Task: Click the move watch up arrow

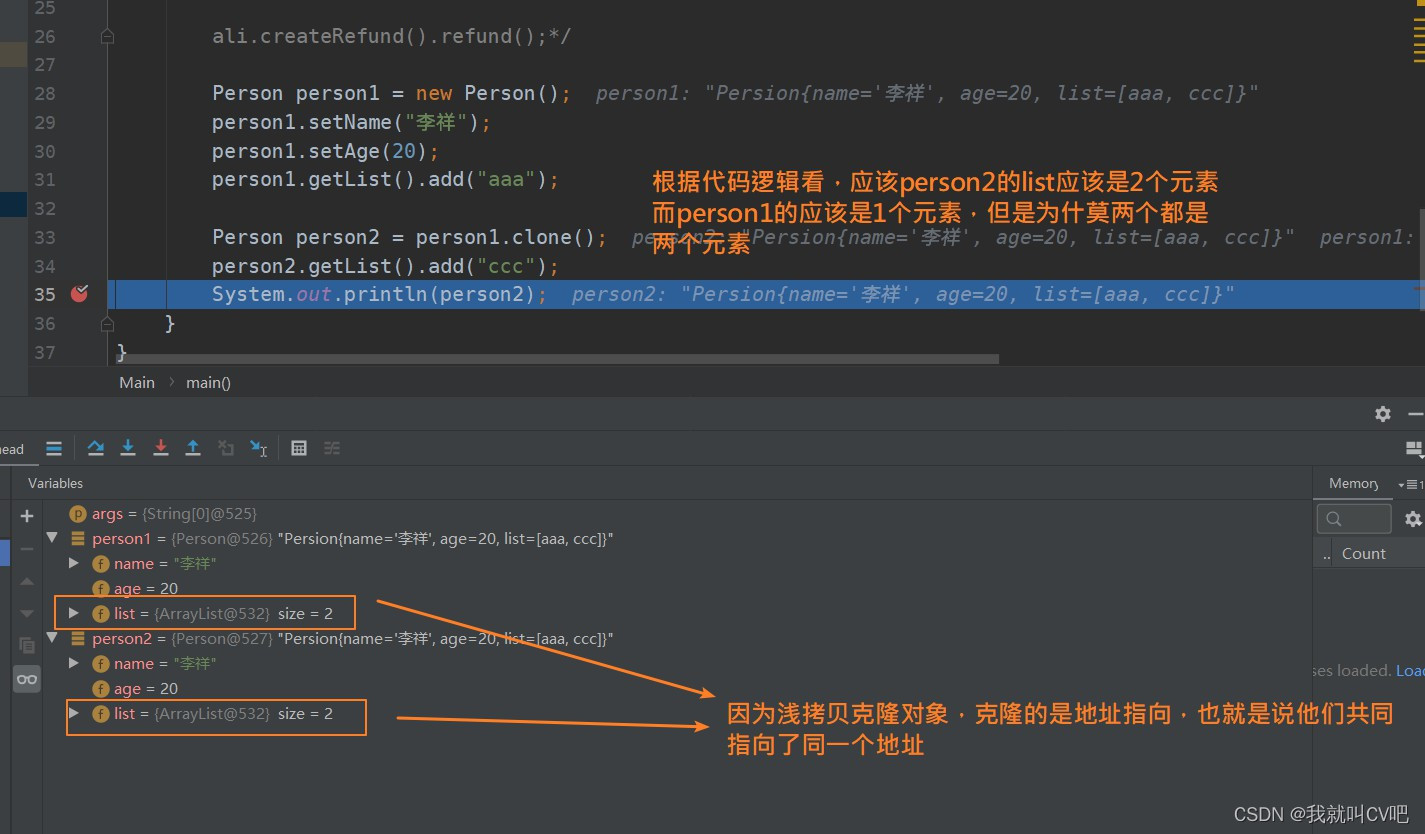Action: point(27,581)
